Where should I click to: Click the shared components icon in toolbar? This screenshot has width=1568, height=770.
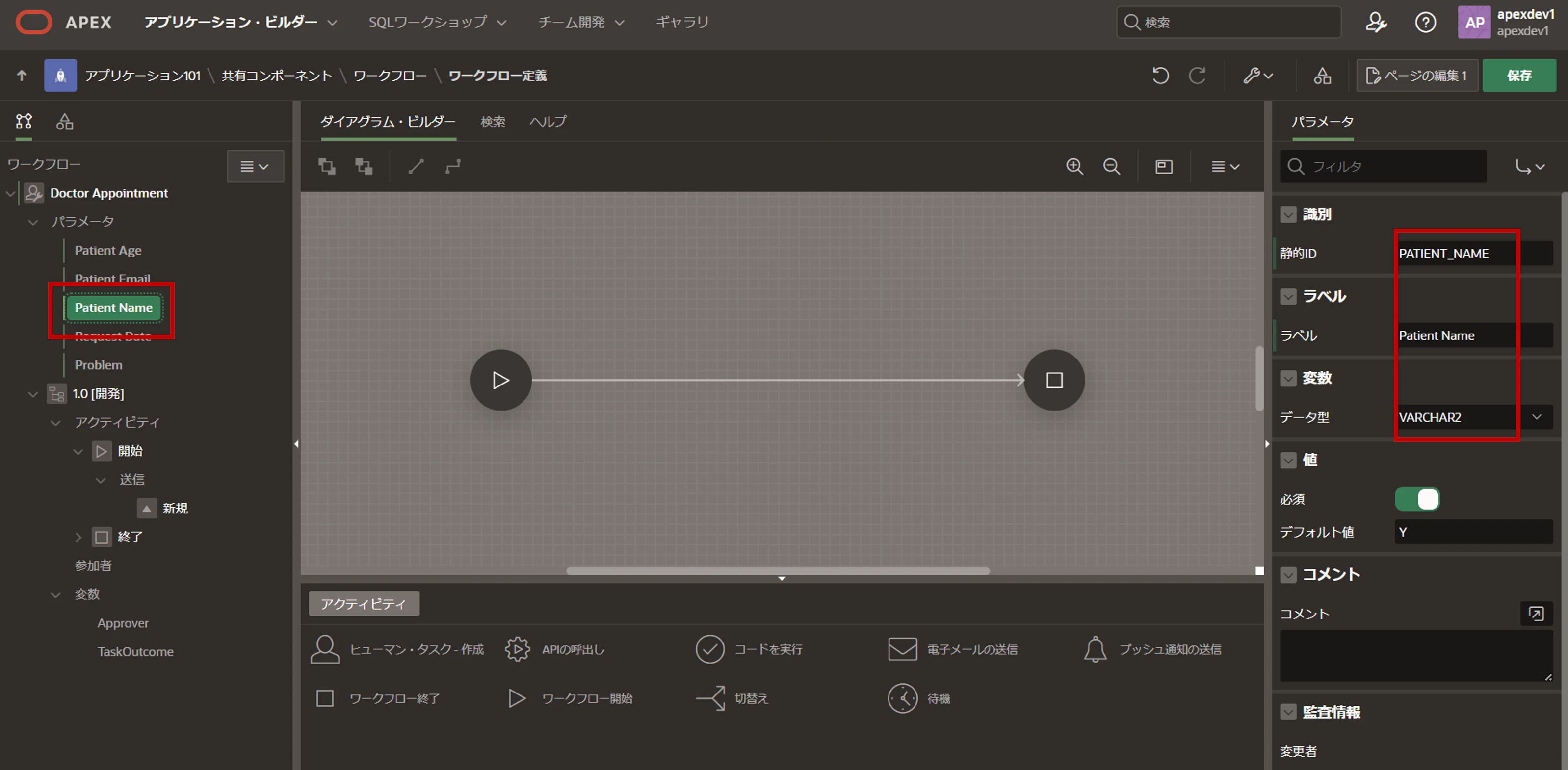[1322, 76]
